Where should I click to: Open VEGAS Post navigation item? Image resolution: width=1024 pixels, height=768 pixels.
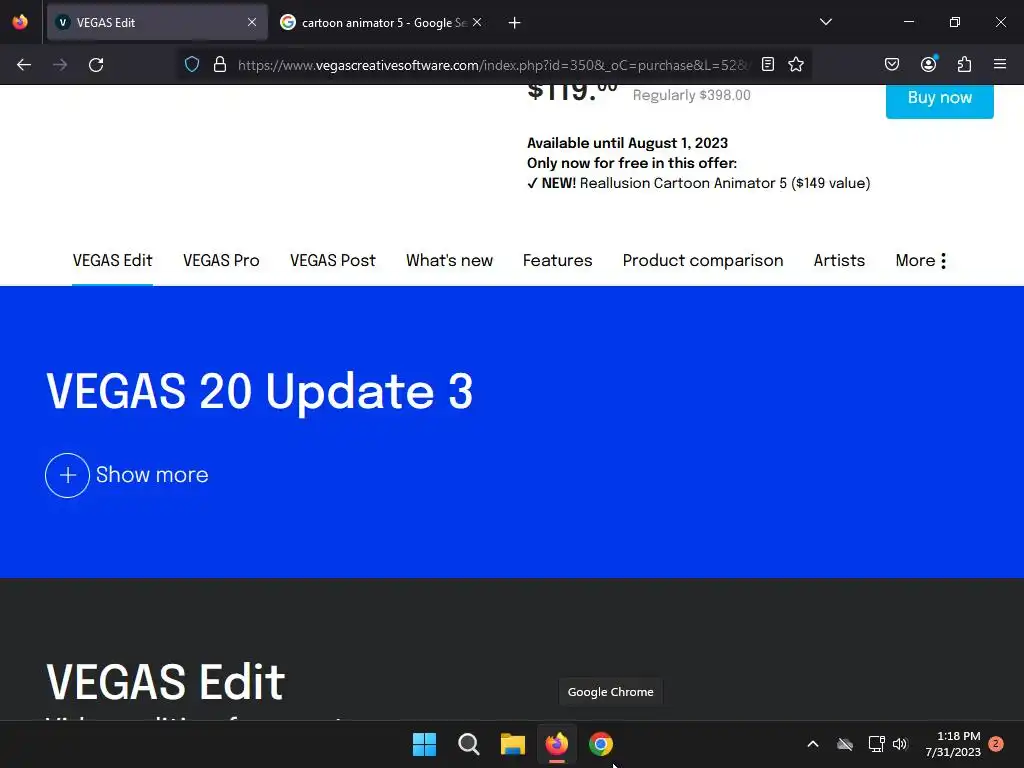[333, 261]
